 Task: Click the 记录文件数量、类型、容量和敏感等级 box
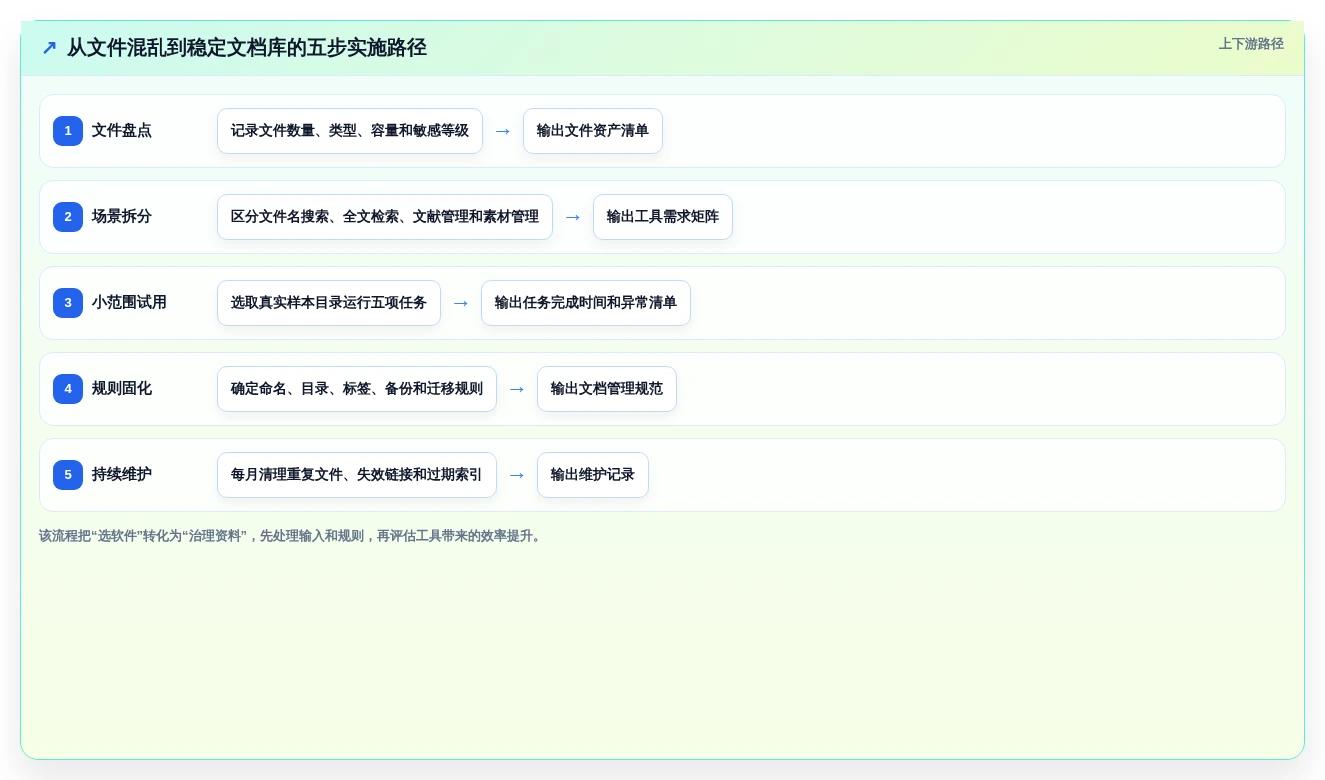pos(350,131)
